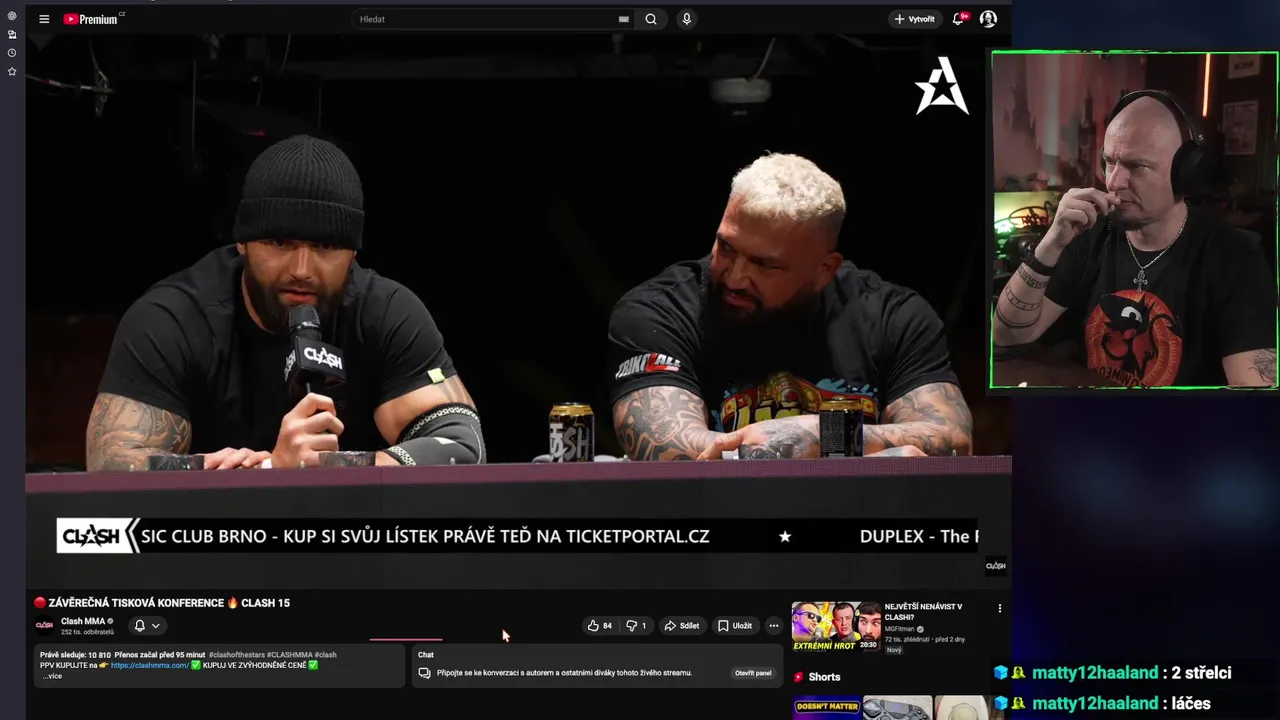Save the video with the Uložit button
The width and height of the screenshot is (1280, 720).
pyautogui.click(x=734, y=626)
